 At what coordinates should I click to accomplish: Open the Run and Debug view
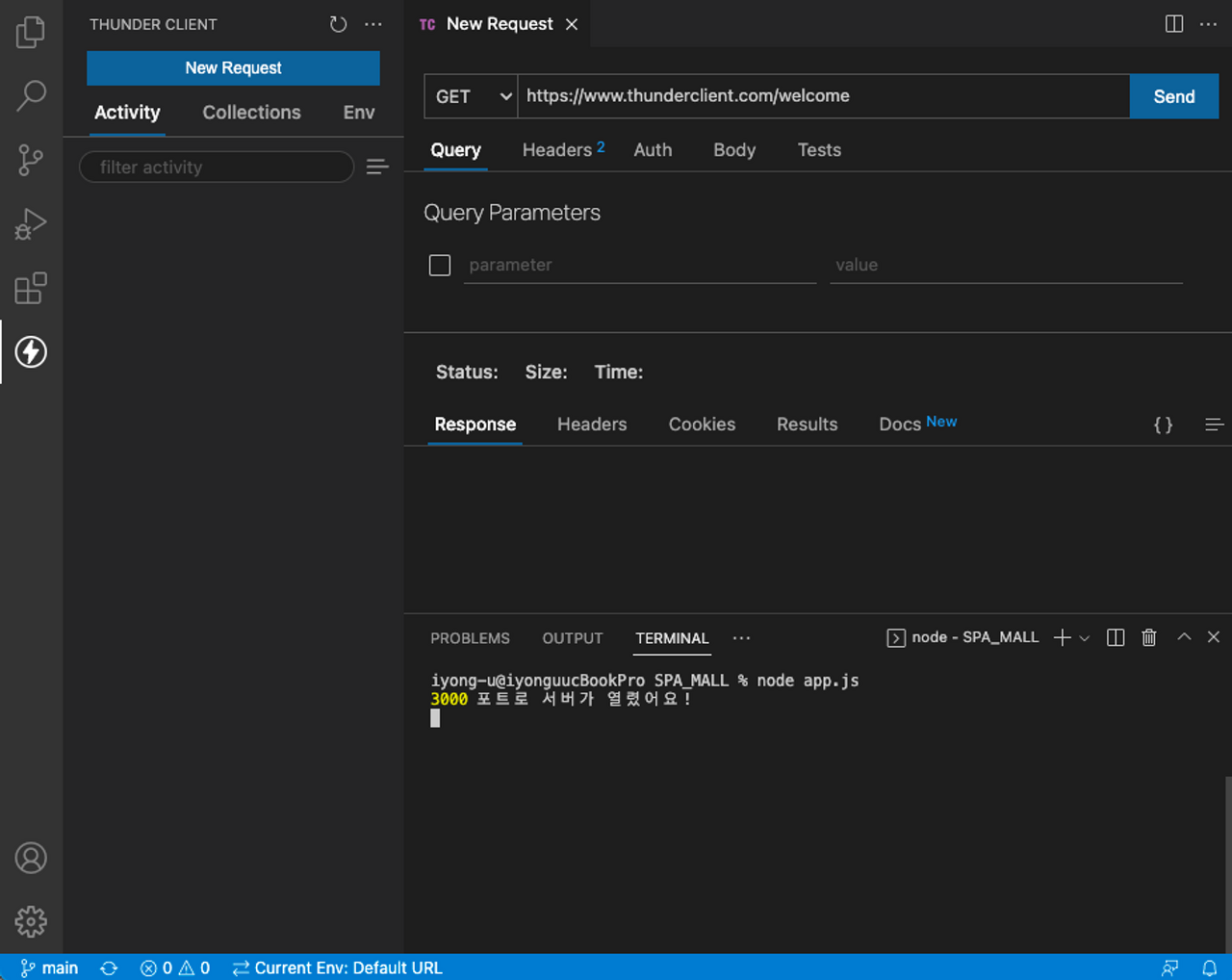click(x=31, y=223)
